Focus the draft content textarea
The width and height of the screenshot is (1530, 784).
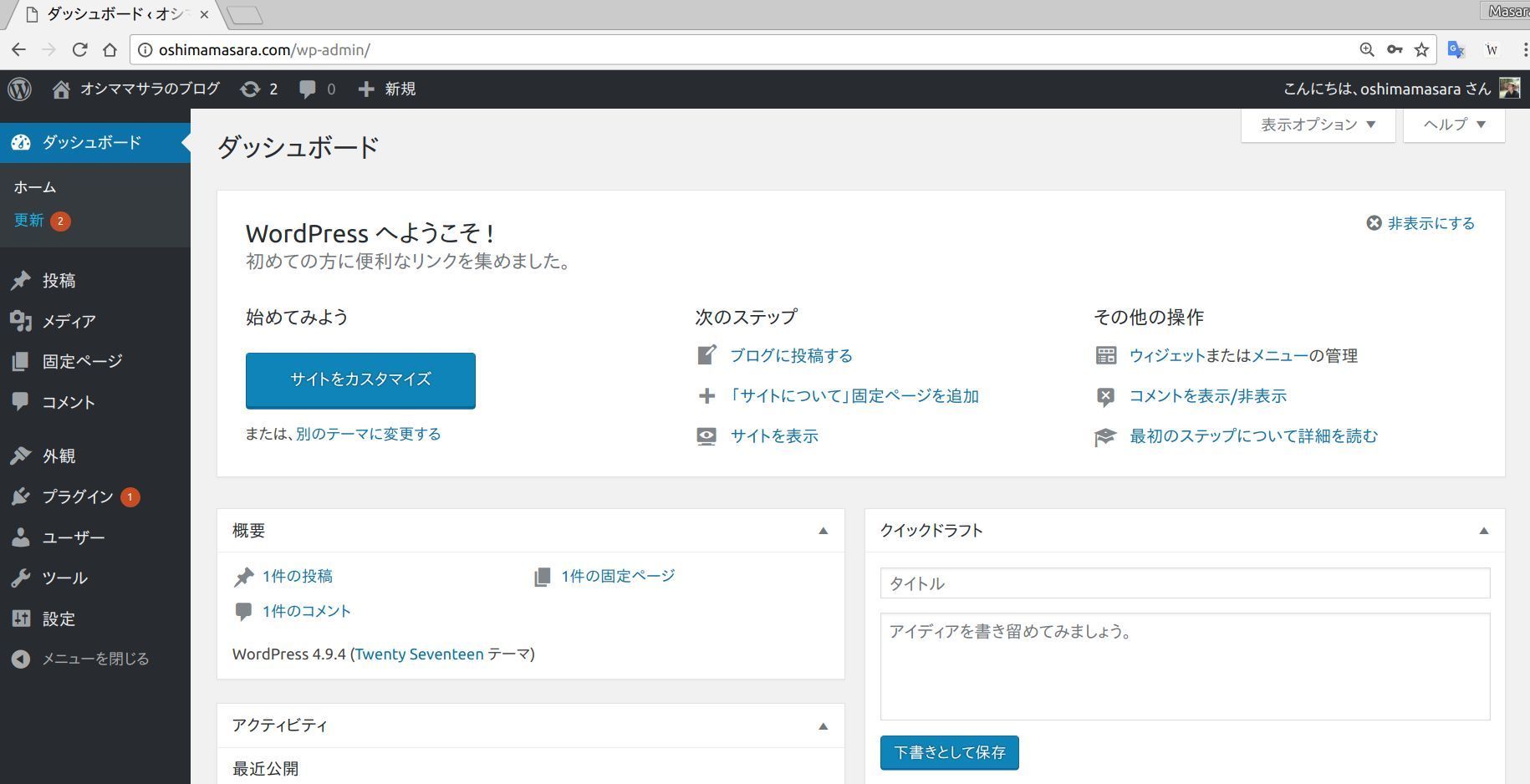1185,666
